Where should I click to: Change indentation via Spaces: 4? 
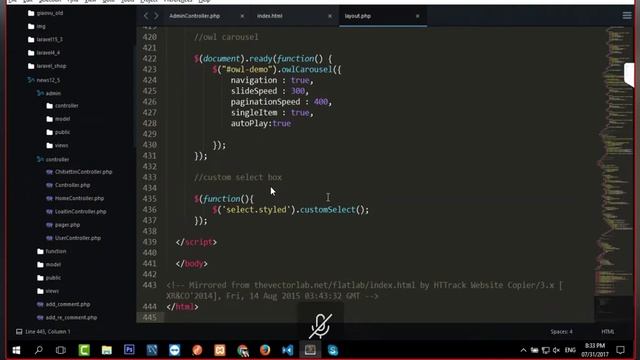click(561, 331)
